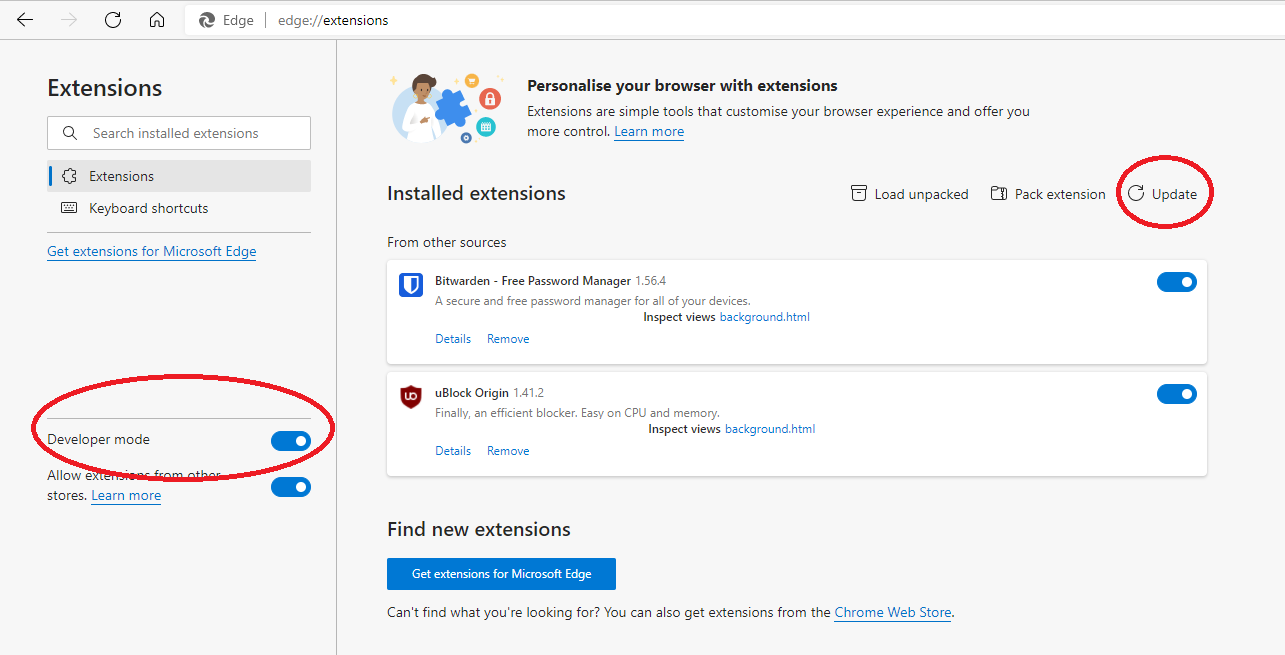The height and width of the screenshot is (655, 1285).
Task: Click the Update refresh icon
Action: coord(1136,194)
